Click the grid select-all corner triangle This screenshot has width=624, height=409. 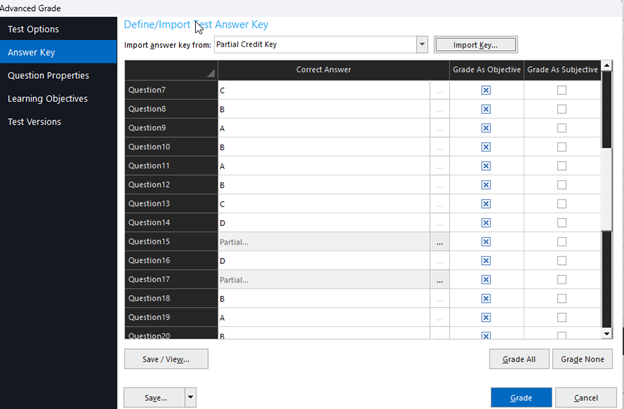coord(210,74)
